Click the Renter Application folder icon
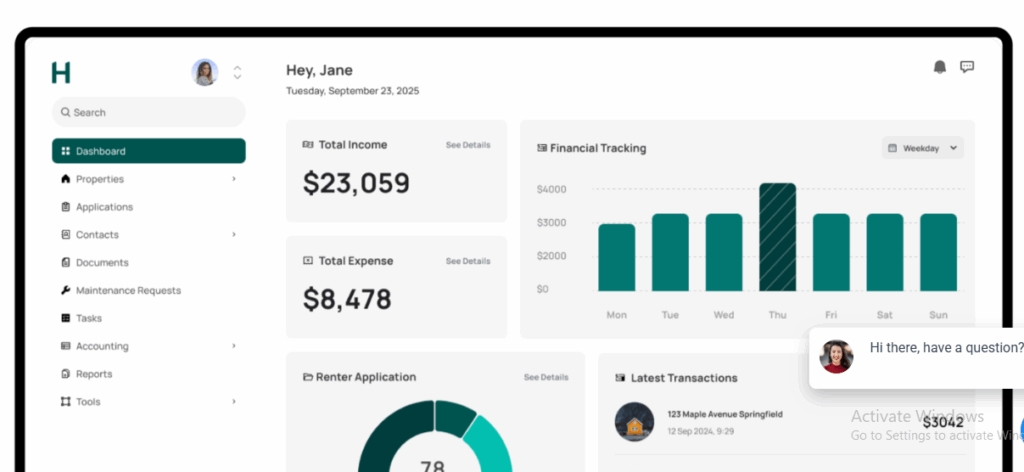The height and width of the screenshot is (472, 1024). tap(308, 377)
